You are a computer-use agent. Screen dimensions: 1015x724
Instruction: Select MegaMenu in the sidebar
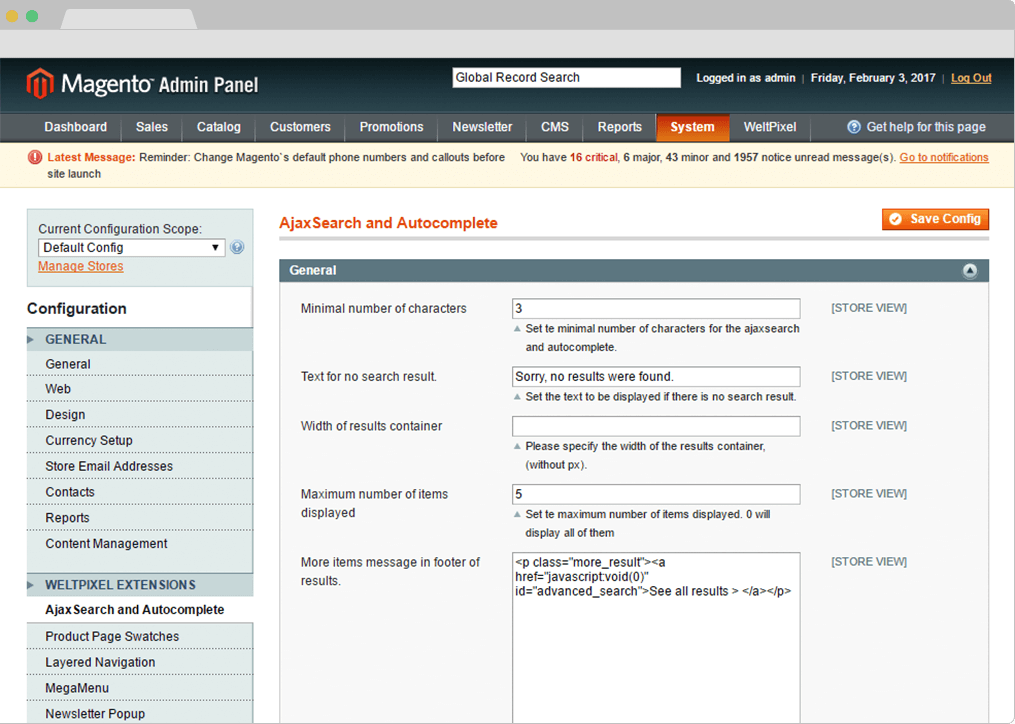(140, 688)
